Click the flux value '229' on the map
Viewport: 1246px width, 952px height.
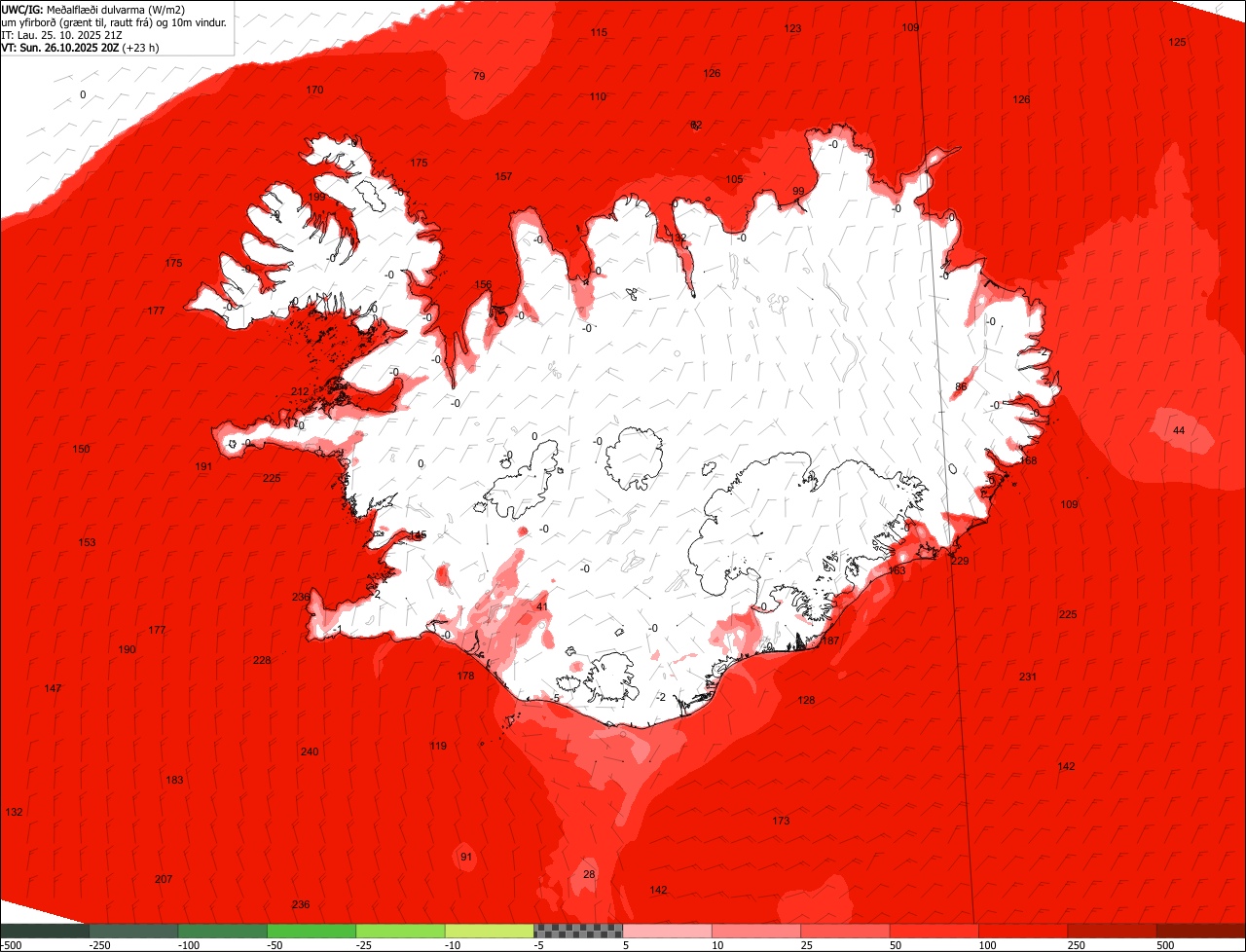pyautogui.click(x=960, y=561)
